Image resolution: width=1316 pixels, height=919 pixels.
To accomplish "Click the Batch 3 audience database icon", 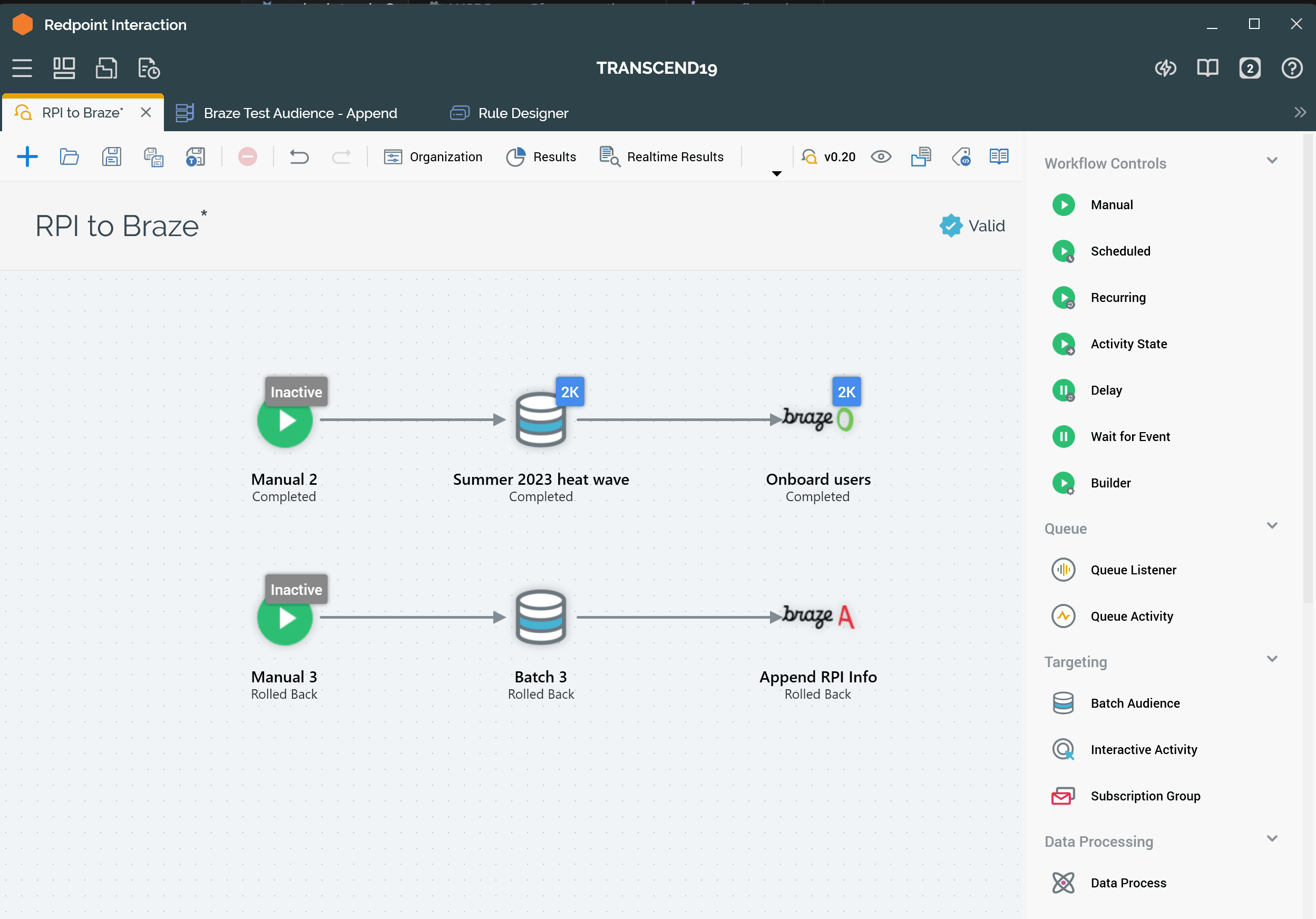I will pos(541,617).
